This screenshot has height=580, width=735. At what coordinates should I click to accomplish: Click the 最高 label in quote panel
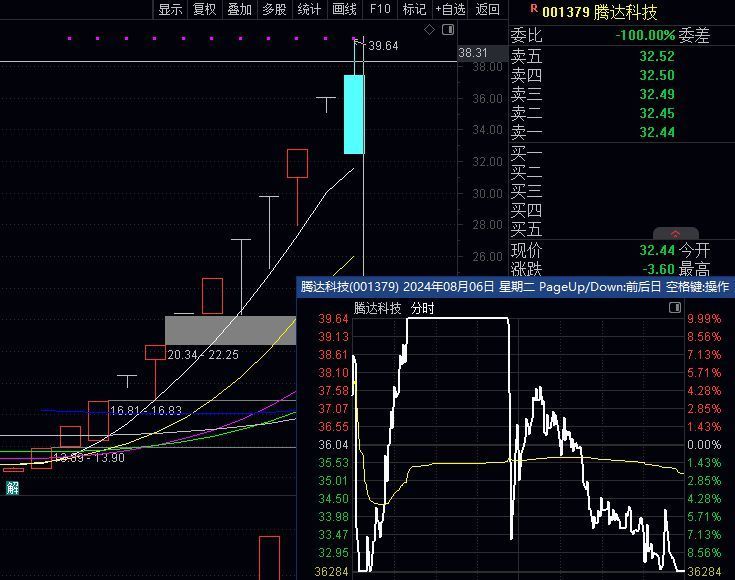(694, 269)
